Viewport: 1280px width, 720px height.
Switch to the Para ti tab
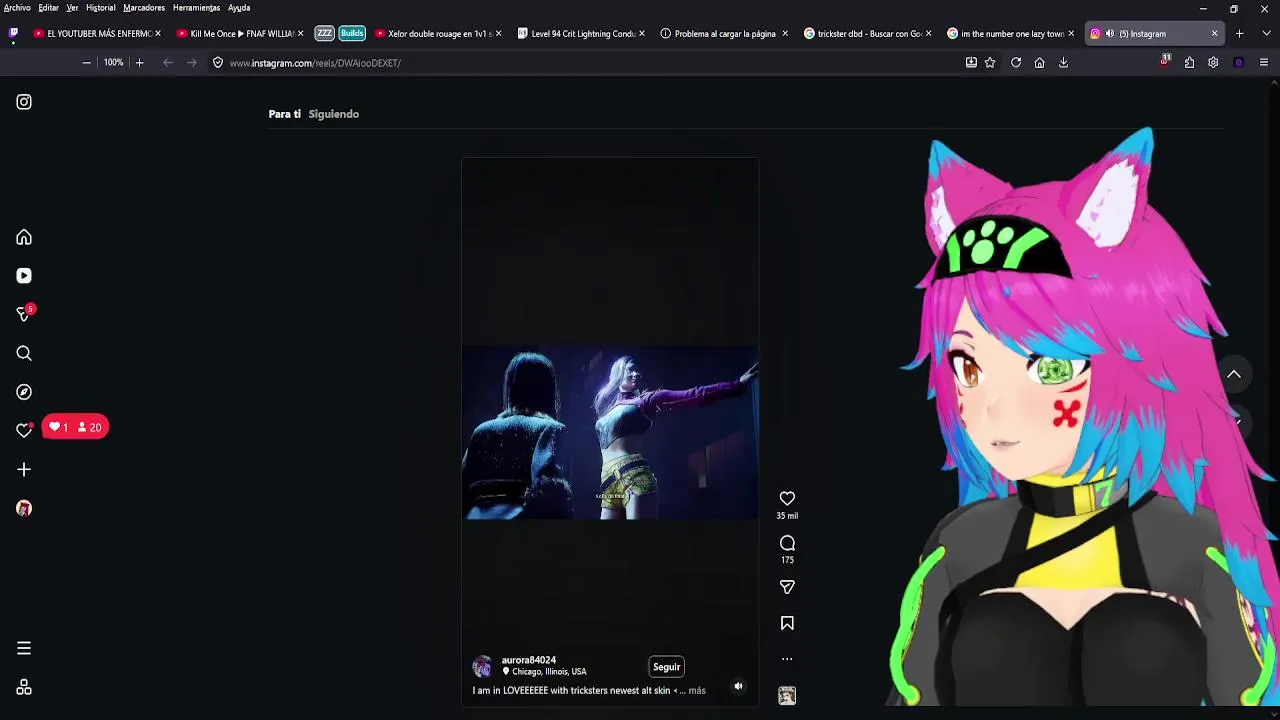point(284,114)
